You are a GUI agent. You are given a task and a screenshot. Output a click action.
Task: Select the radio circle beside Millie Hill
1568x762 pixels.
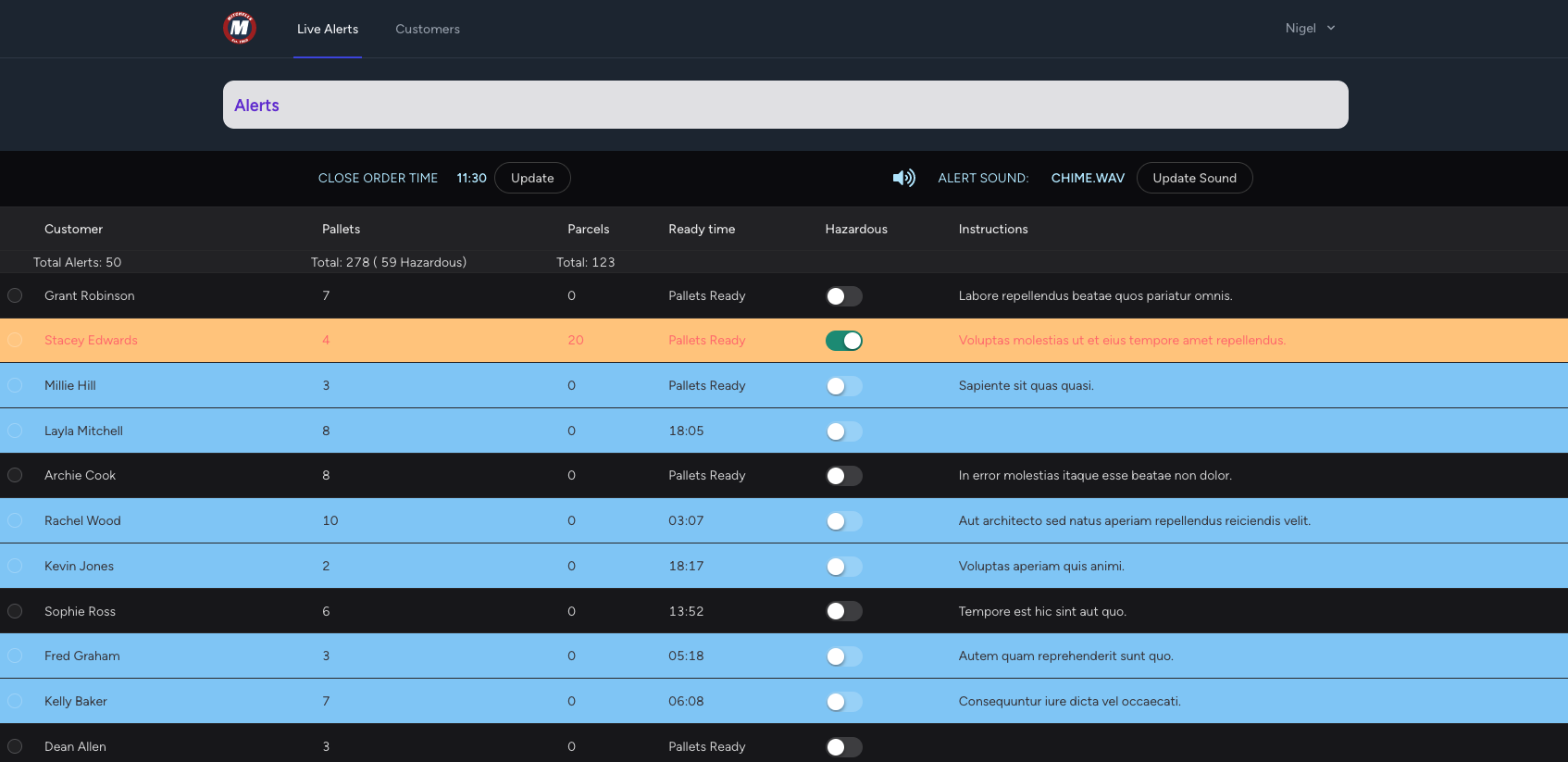tap(15, 385)
